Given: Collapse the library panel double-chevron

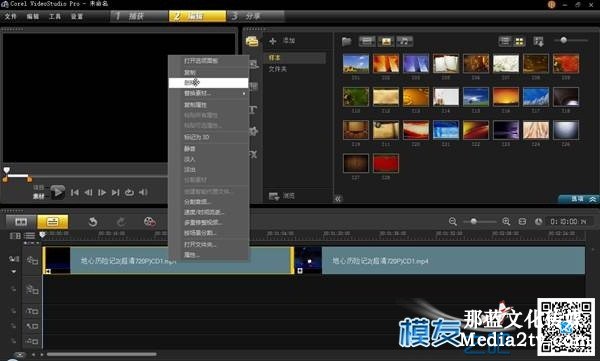Looking at the screenshot, I should point(338,199).
